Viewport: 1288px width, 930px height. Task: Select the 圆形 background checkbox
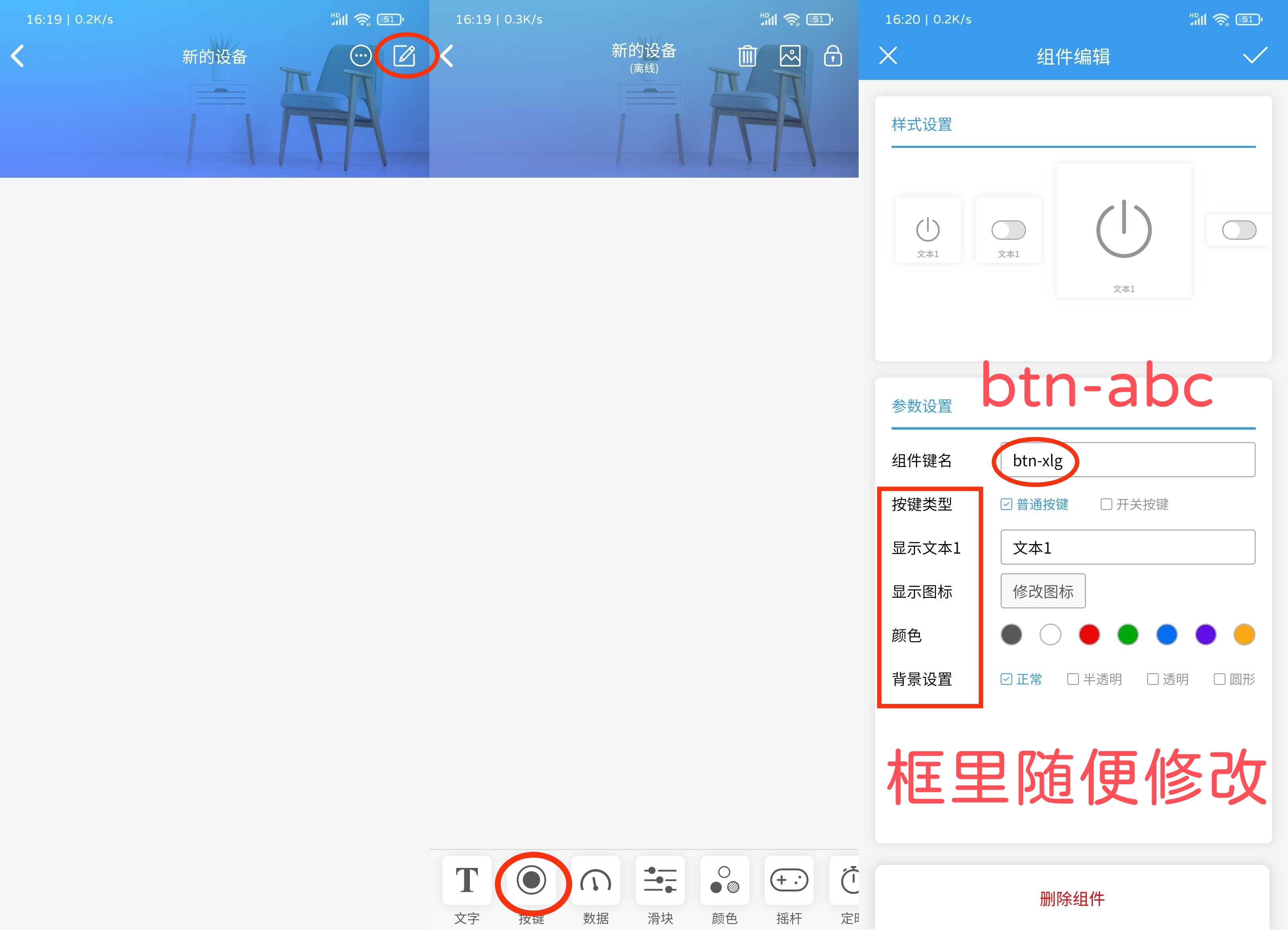[x=1219, y=679]
